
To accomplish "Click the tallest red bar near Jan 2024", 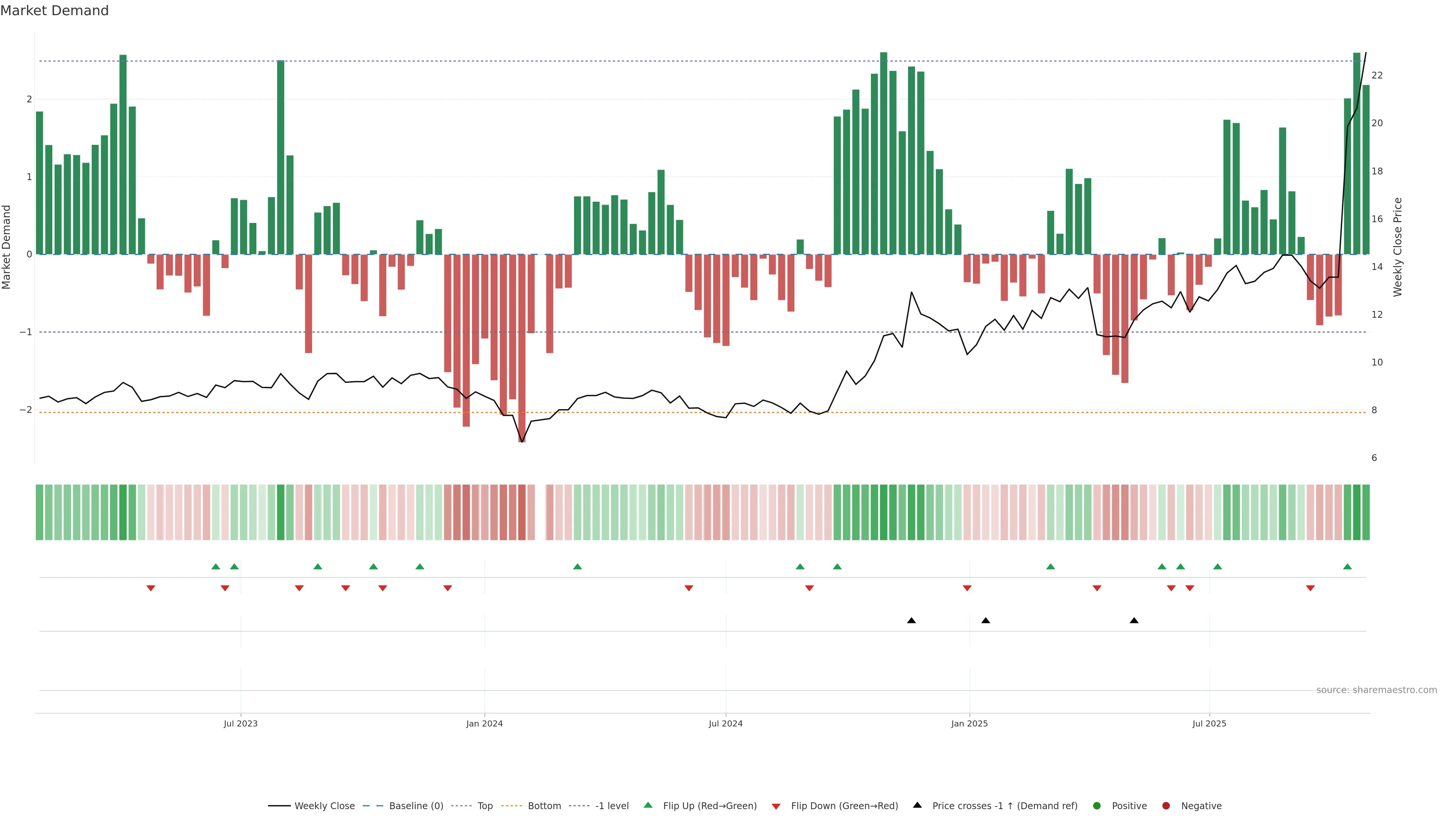I will [x=522, y=348].
